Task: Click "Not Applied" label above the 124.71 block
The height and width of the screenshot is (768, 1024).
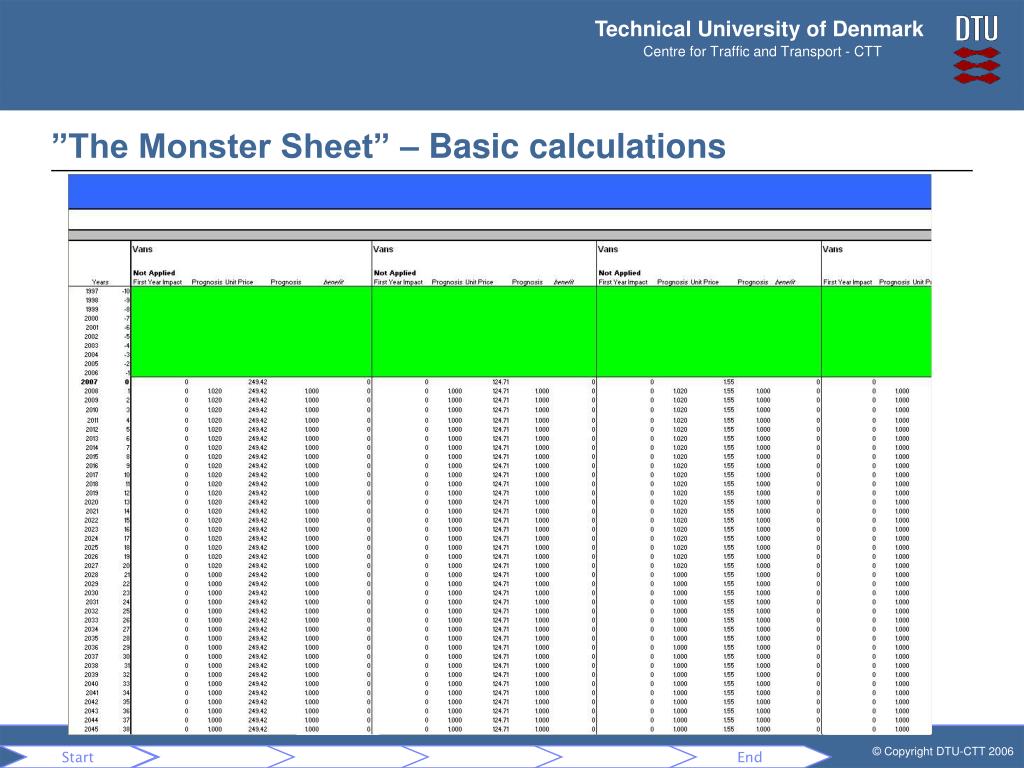Action: (x=395, y=273)
